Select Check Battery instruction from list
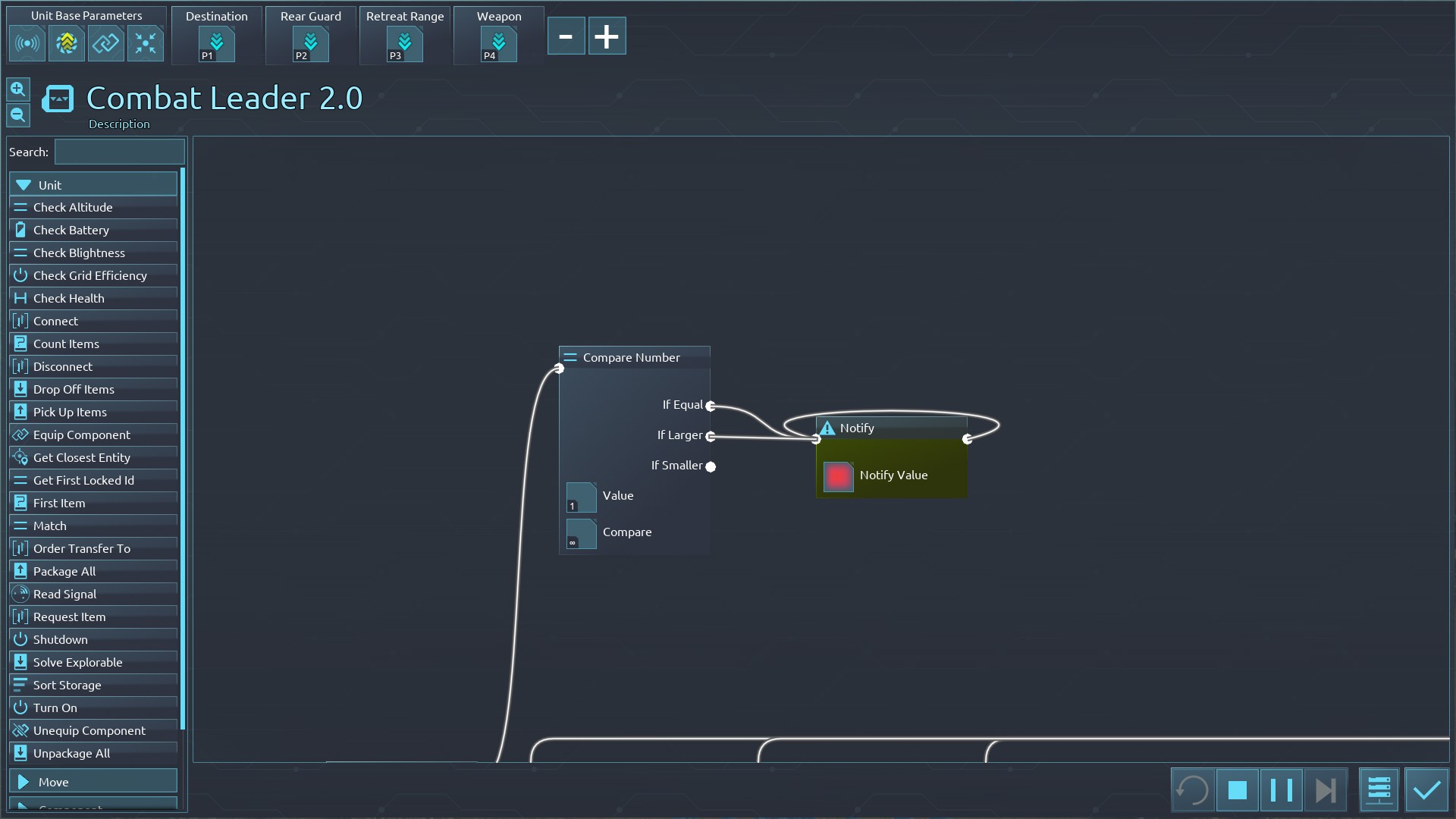1456x819 pixels. click(71, 230)
